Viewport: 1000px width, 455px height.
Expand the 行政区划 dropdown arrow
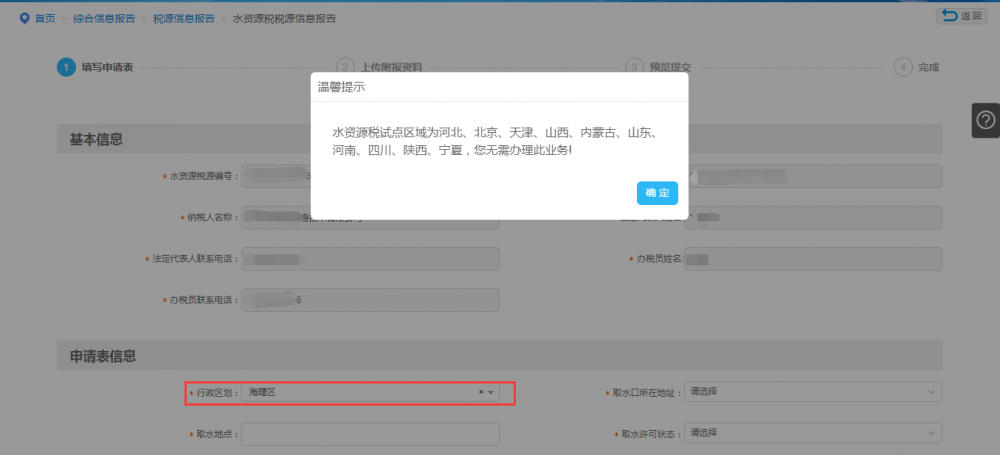click(491, 393)
